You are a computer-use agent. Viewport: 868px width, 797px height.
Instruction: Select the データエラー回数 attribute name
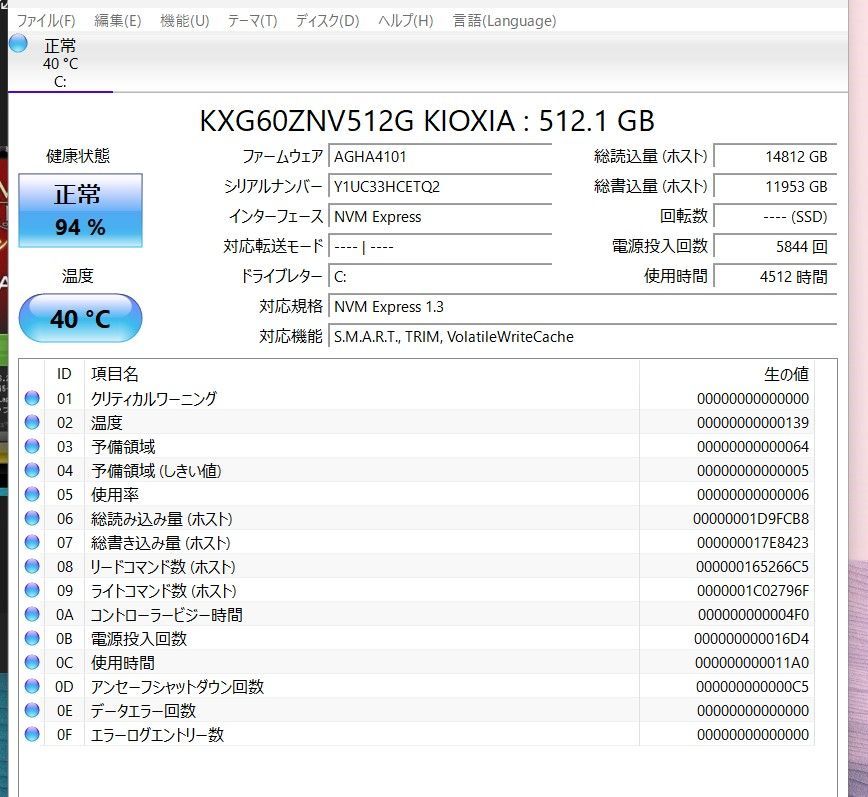point(143,711)
